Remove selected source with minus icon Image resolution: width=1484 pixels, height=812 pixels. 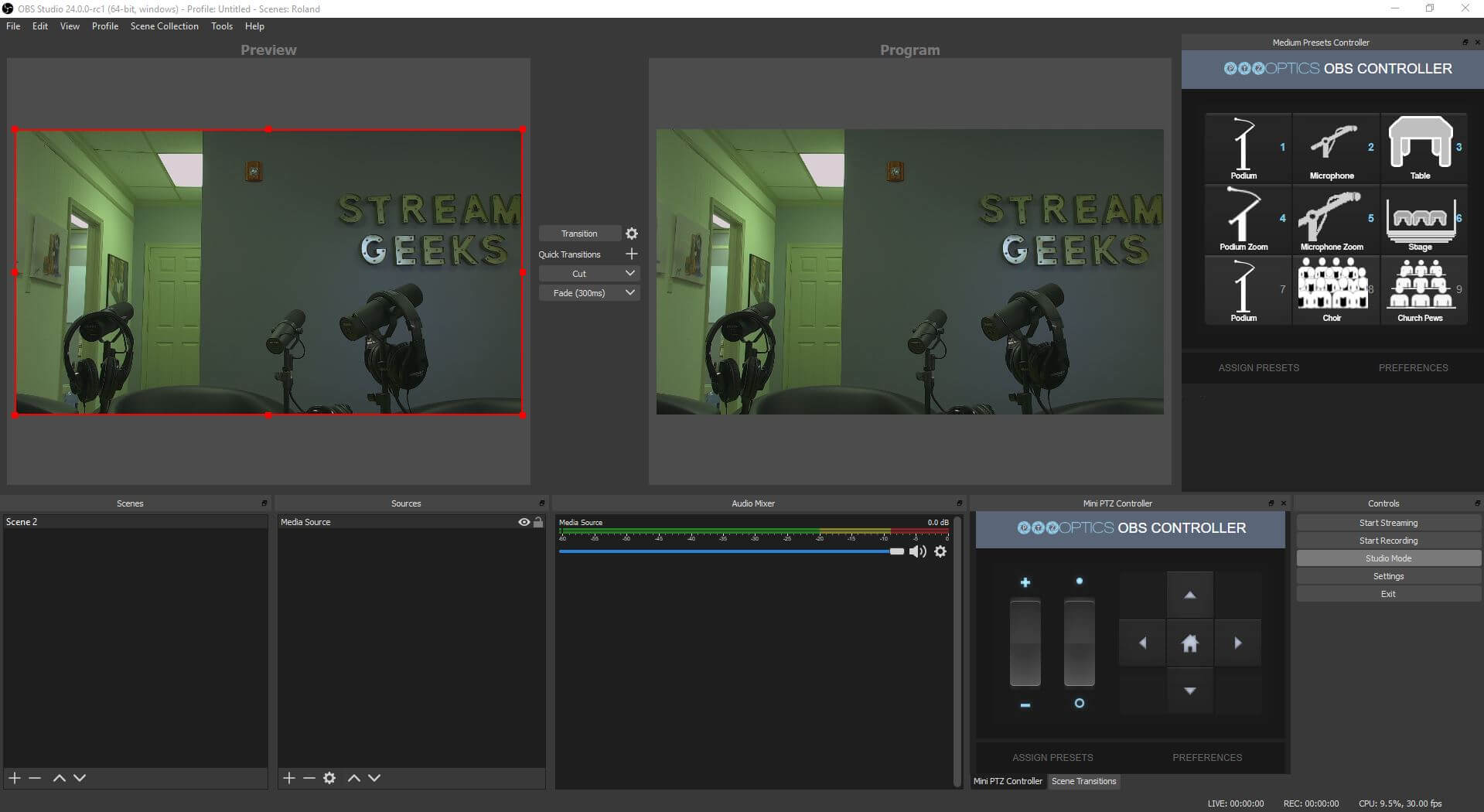(309, 778)
